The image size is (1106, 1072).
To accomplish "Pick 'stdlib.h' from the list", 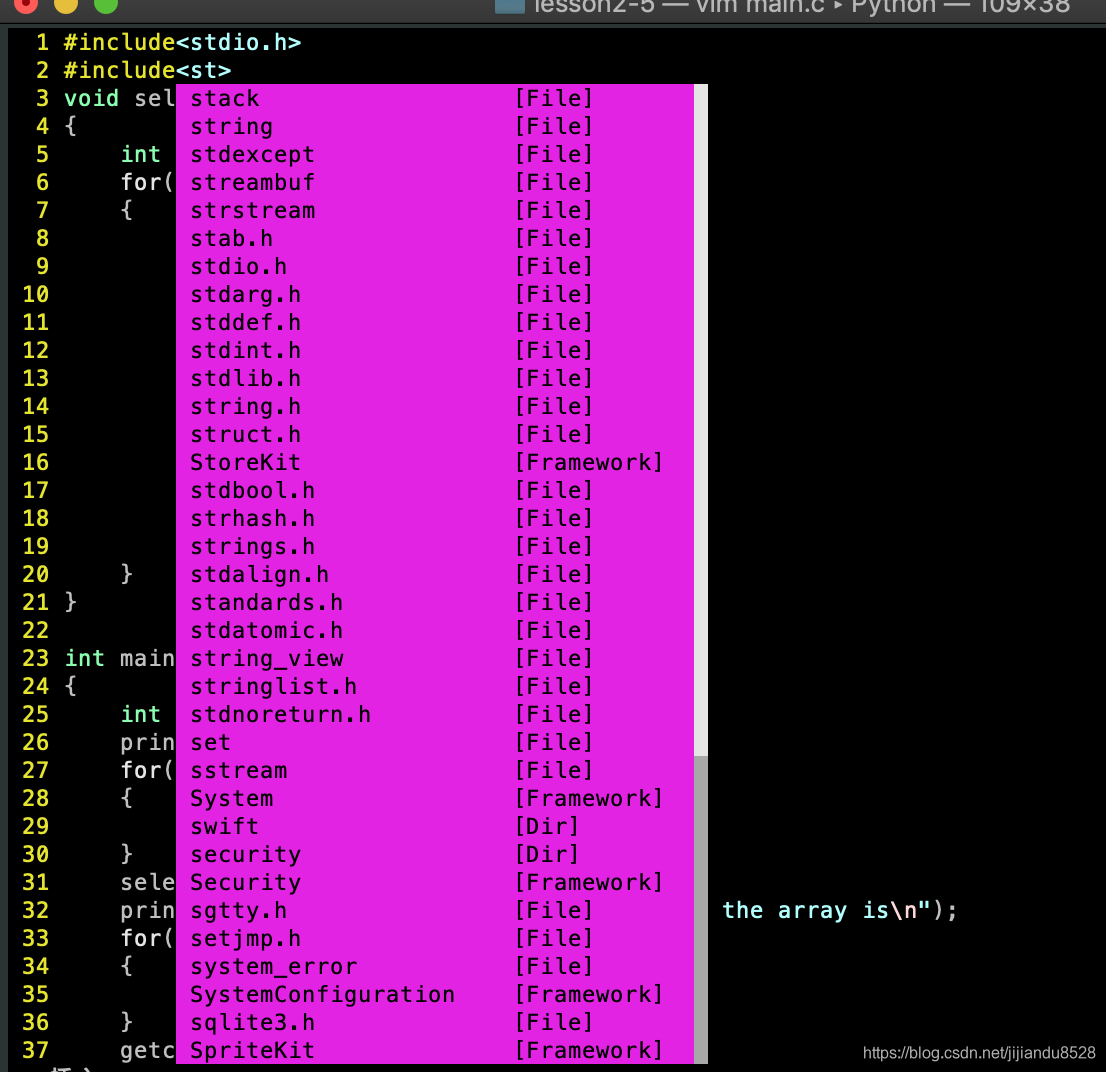I will pos(434,378).
